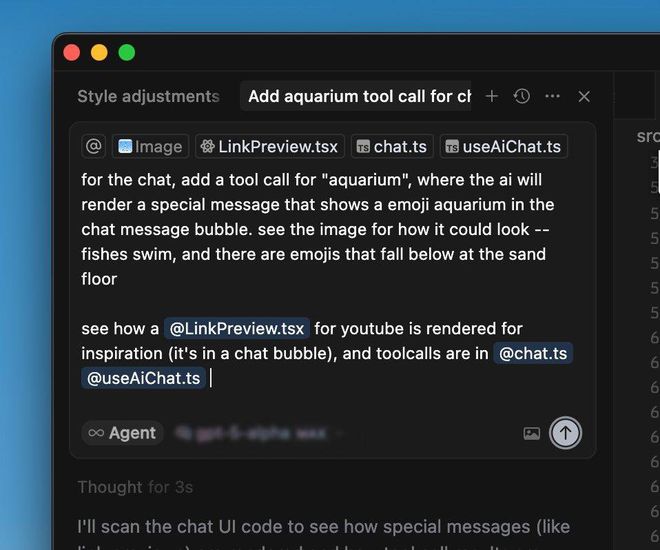The height and width of the screenshot is (550, 660).
Task: Click the @useAiChat.ts mention in message
Action: coord(144,378)
